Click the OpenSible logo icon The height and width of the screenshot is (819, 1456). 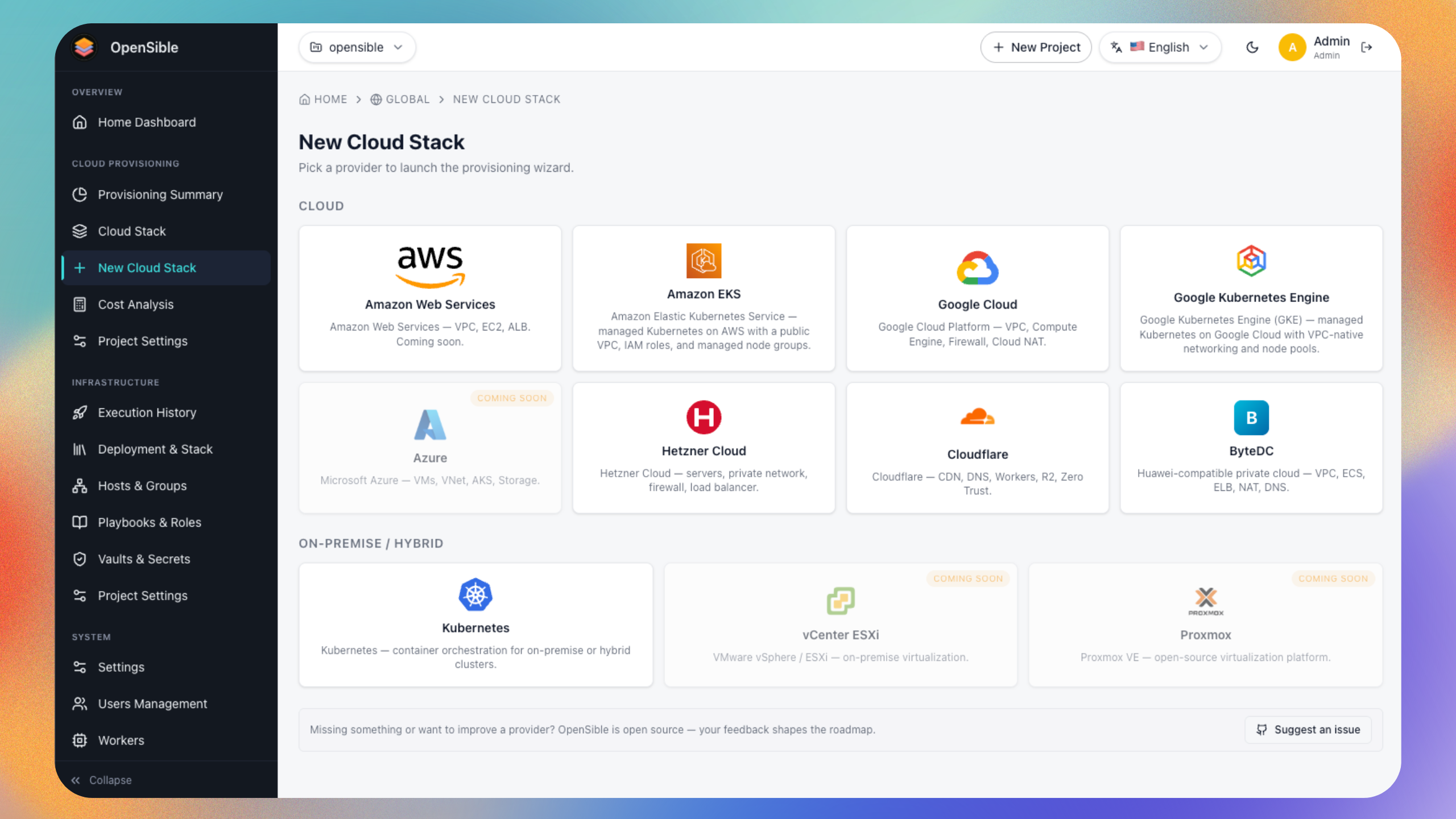click(84, 47)
